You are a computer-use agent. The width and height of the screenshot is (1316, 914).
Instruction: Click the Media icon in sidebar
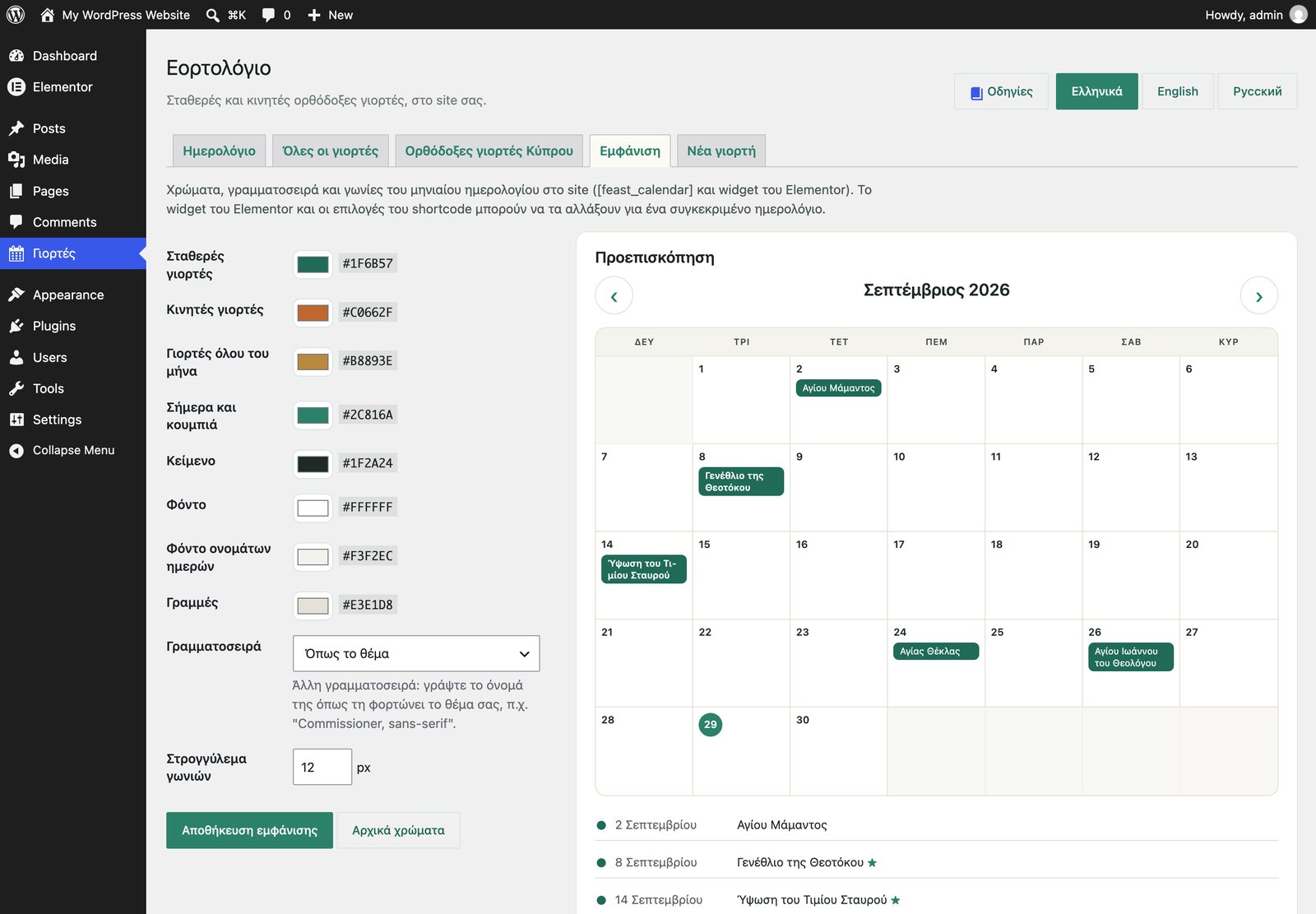[x=16, y=160]
